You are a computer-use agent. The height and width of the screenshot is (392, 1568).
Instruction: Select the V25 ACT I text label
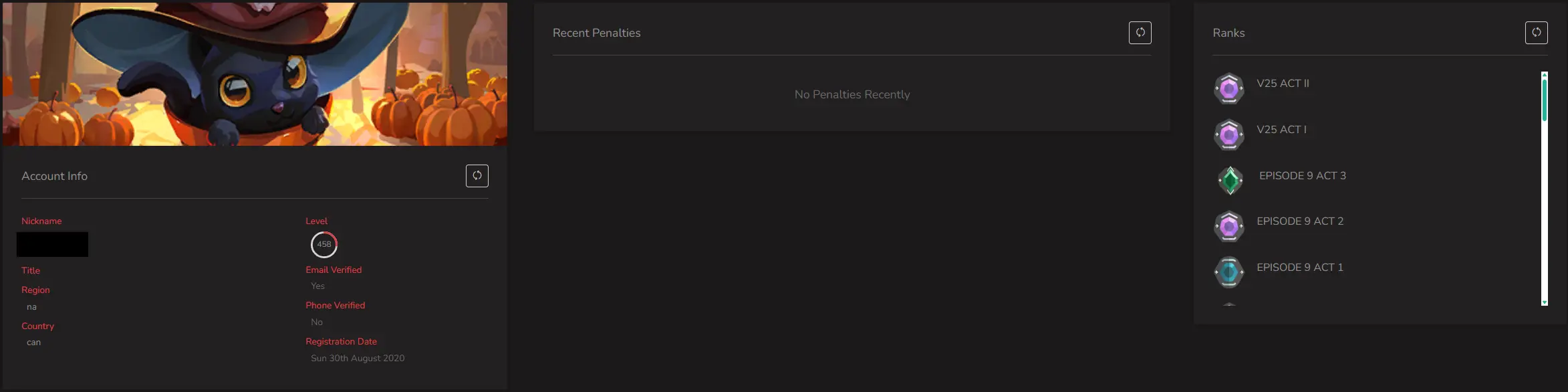1281,130
